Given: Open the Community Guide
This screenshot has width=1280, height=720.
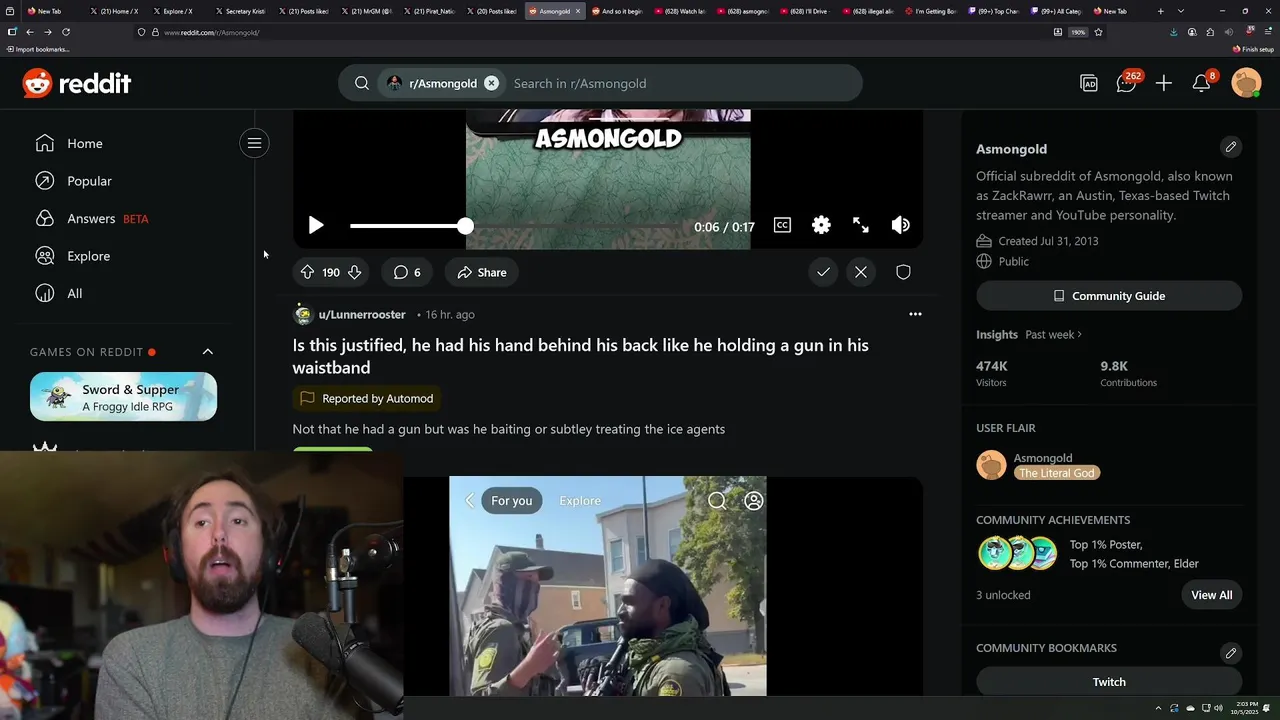Looking at the screenshot, I should (x=1109, y=296).
